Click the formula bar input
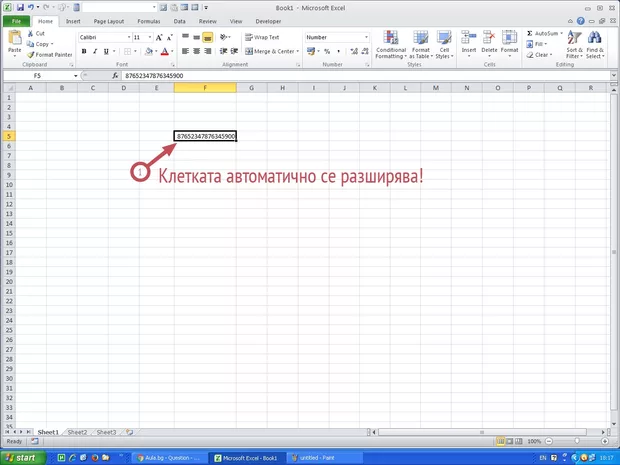620x465 pixels. pyautogui.click(x=366, y=76)
